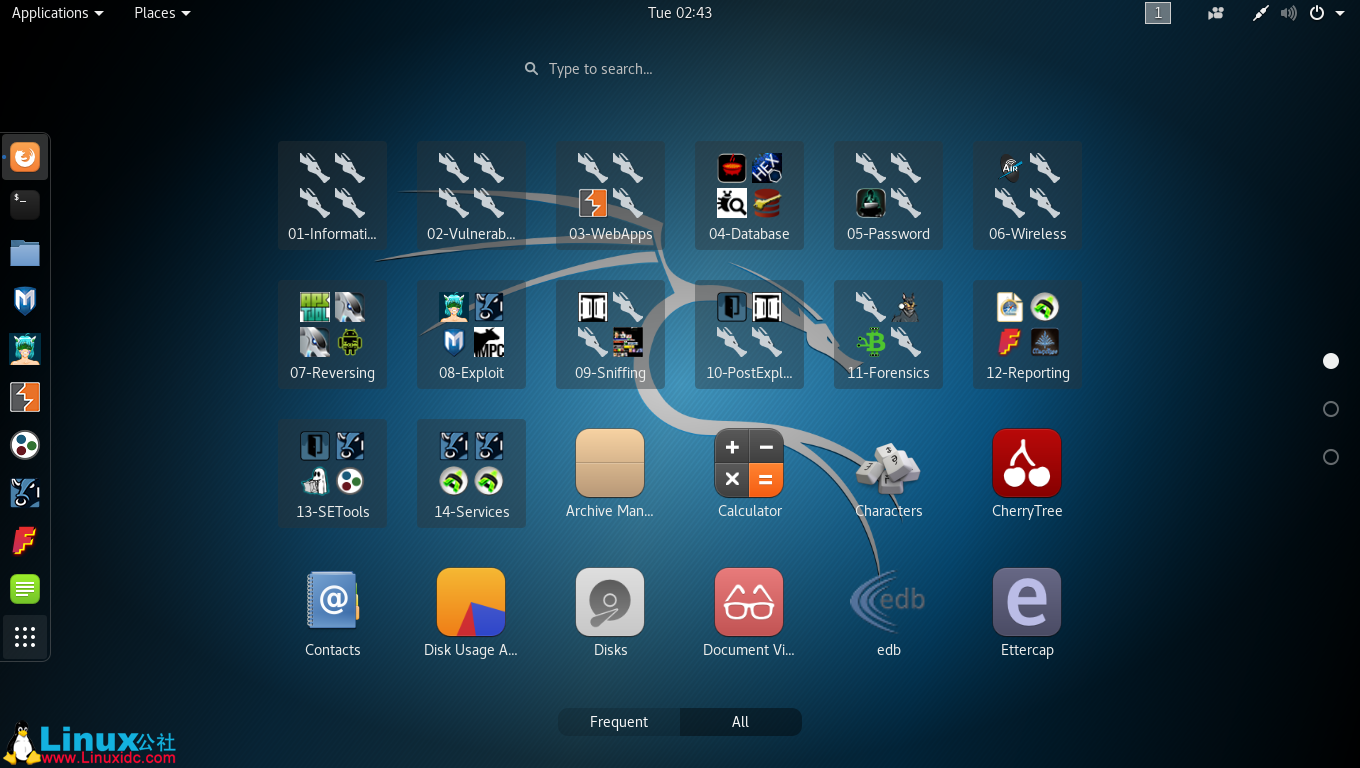Image resolution: width=1360 pixels, height=768 pixels.
Task: Open the edb debugger
Action: click(x=888, y=613)
